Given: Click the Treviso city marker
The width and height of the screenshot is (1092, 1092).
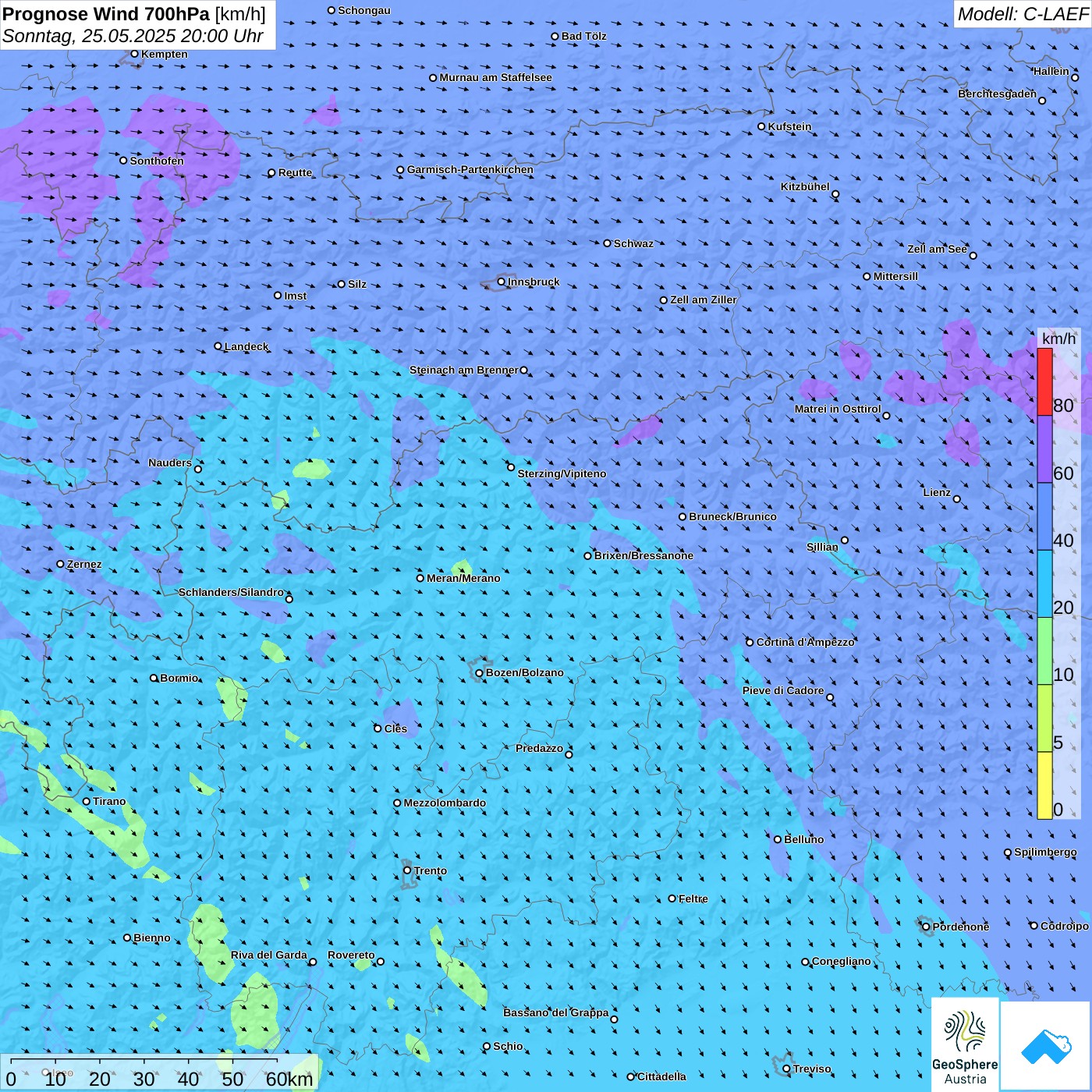Looking at the screenshot, I should click(786, 1069).
